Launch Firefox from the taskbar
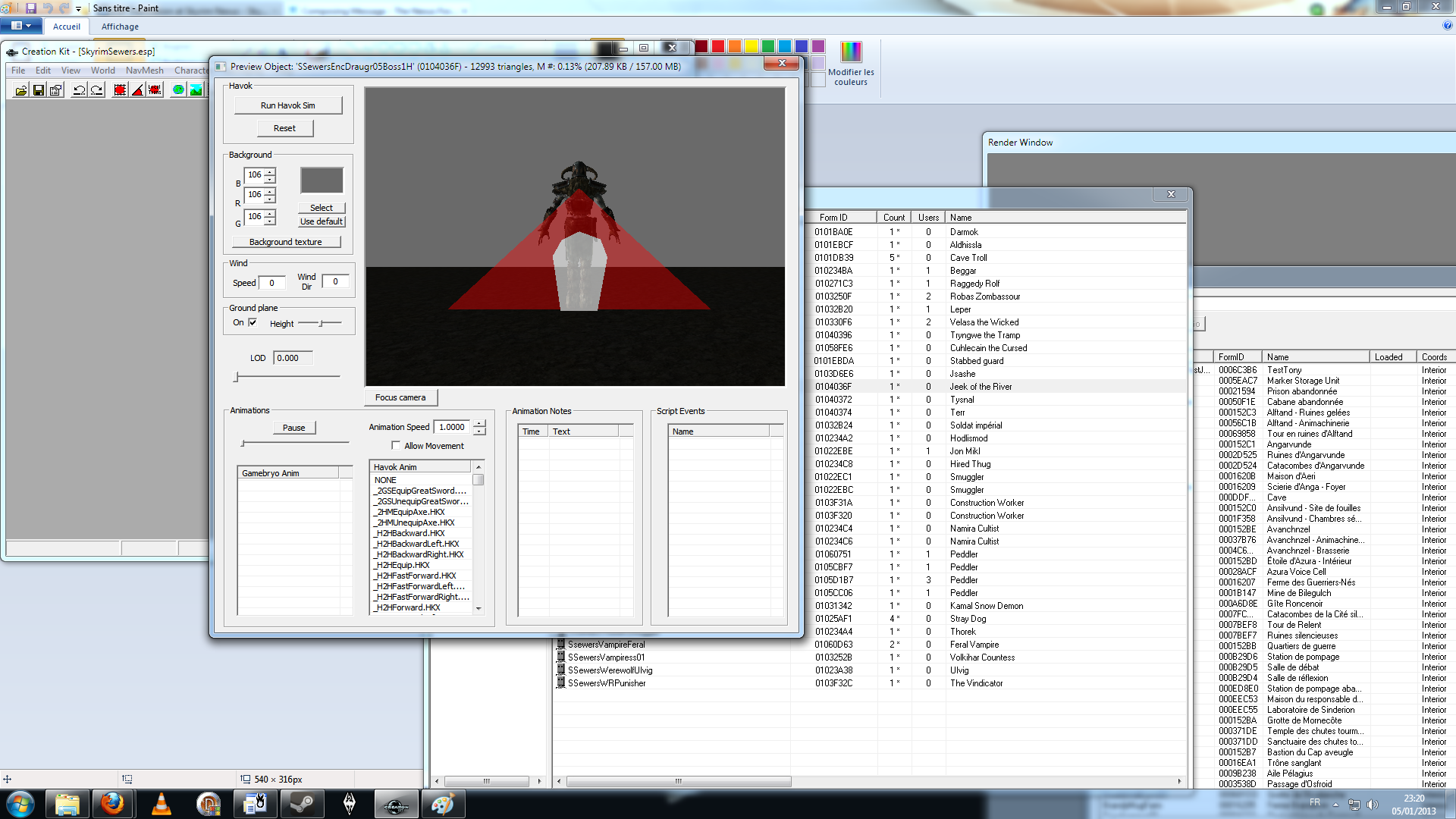 113,804
